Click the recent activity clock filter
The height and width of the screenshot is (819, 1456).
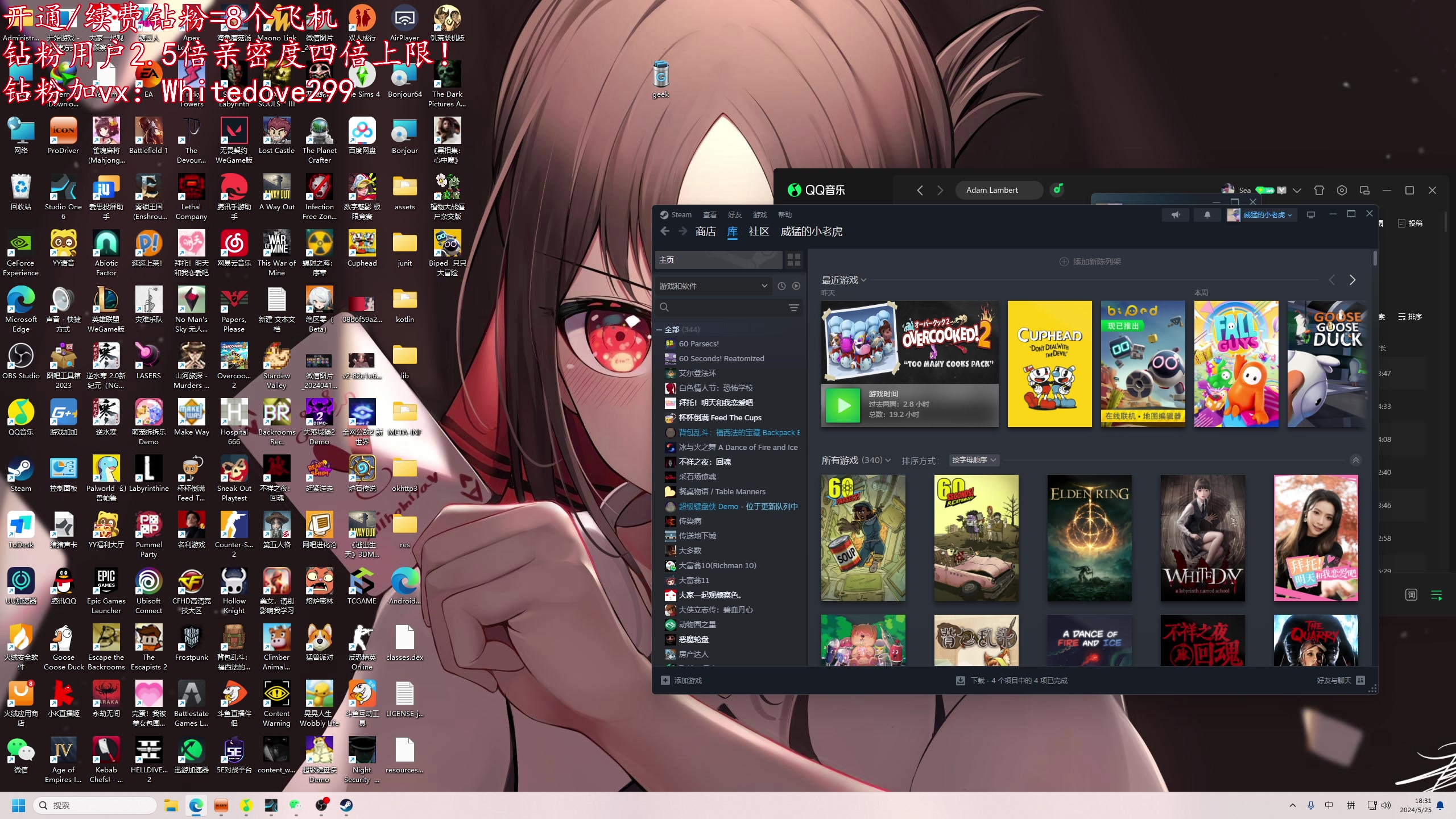(781, 286)
